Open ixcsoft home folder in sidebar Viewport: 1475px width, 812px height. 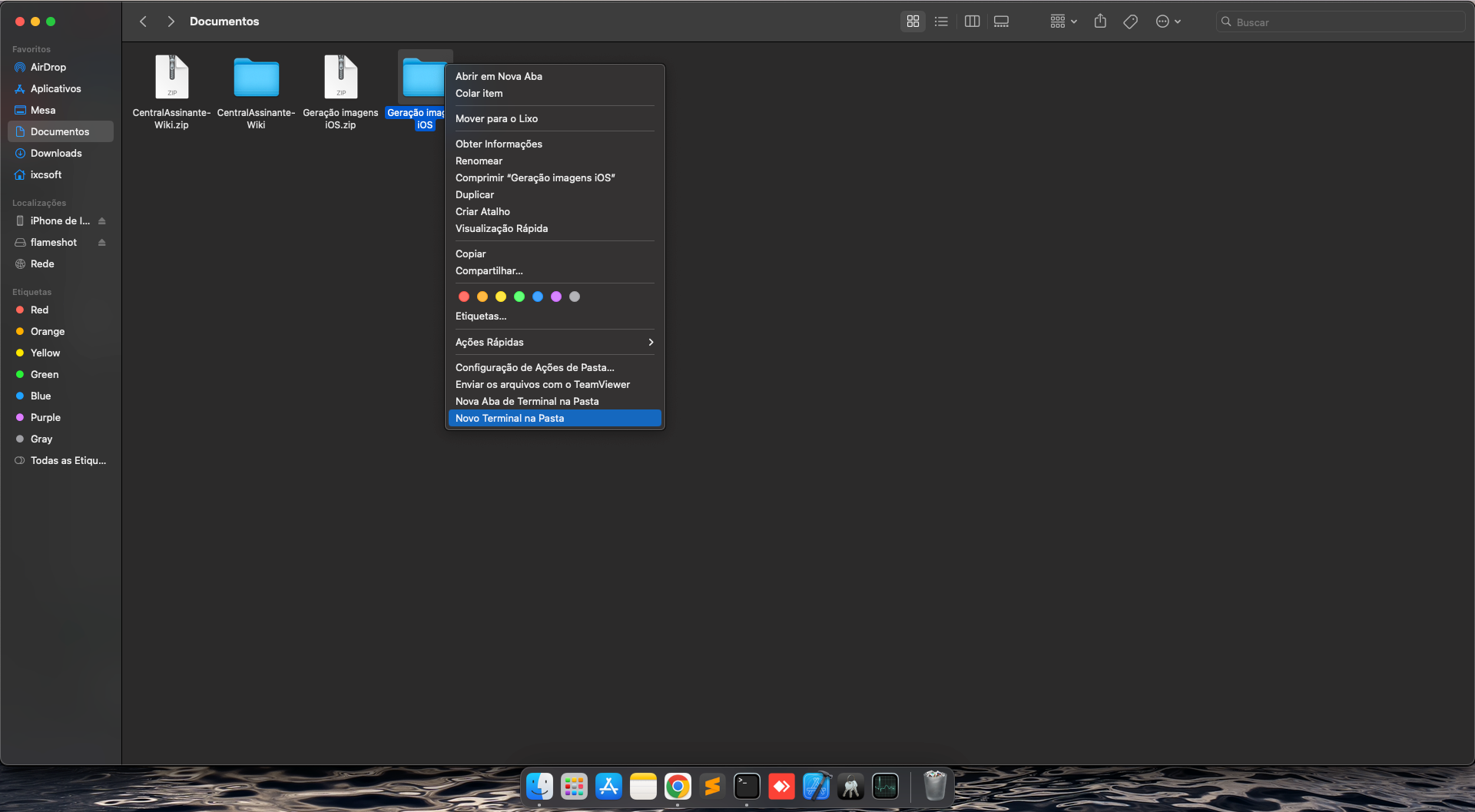[61, 175]
